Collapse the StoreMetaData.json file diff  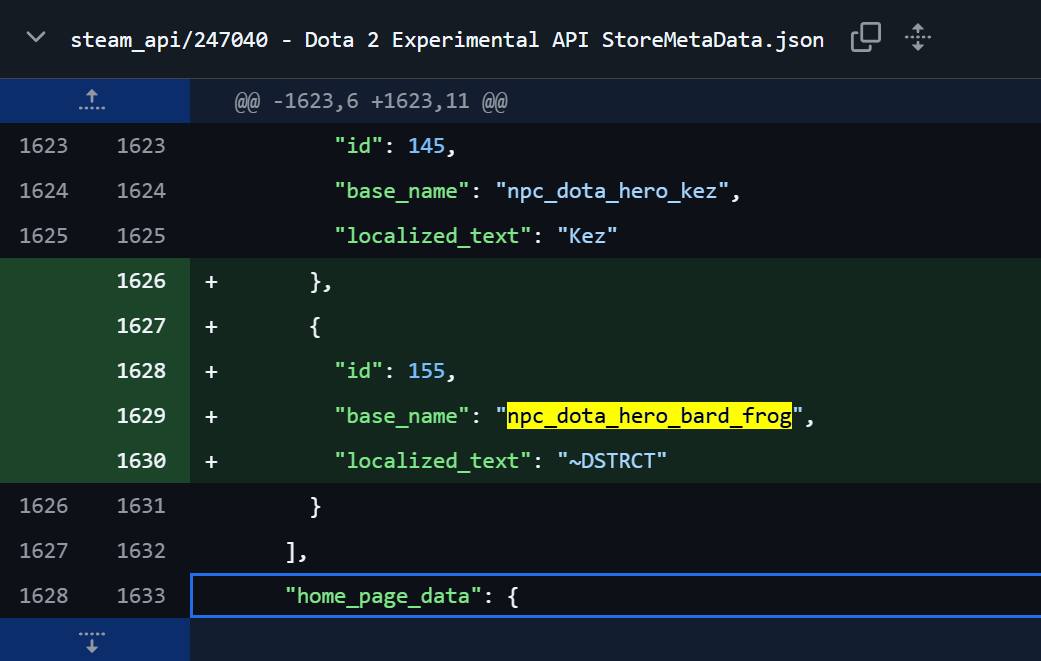[x=36, y=37]
